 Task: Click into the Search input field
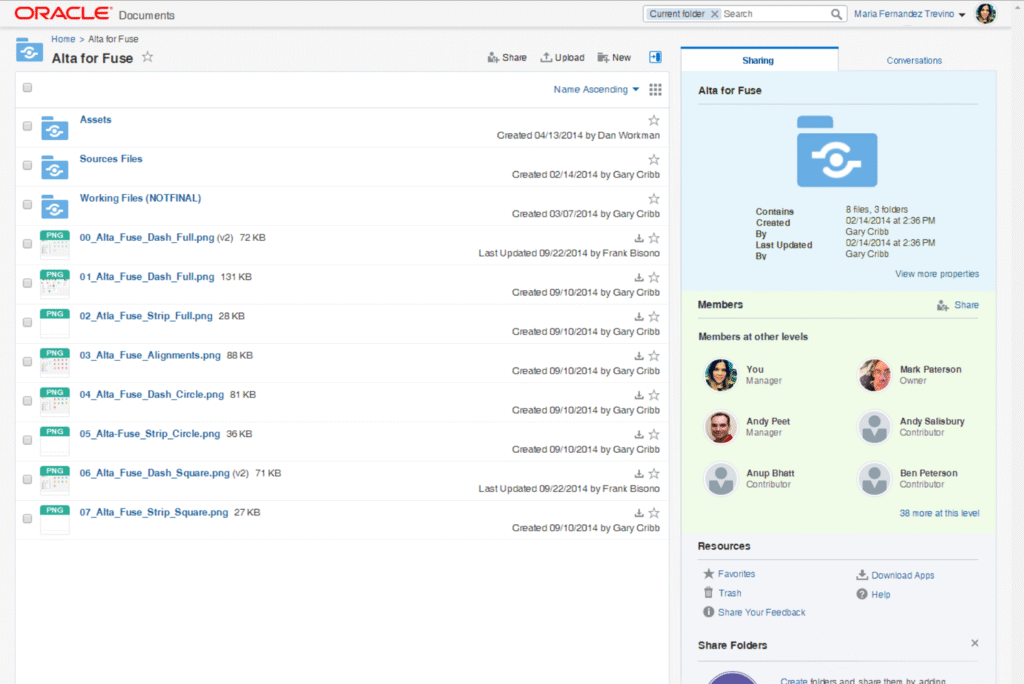[x=775, y=14]
